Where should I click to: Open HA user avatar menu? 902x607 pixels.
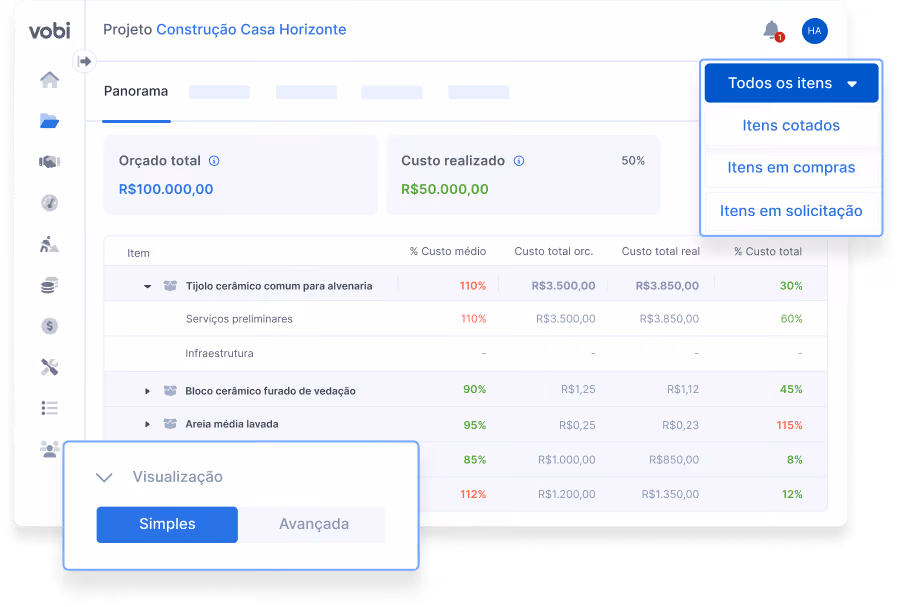pos(815,30)
